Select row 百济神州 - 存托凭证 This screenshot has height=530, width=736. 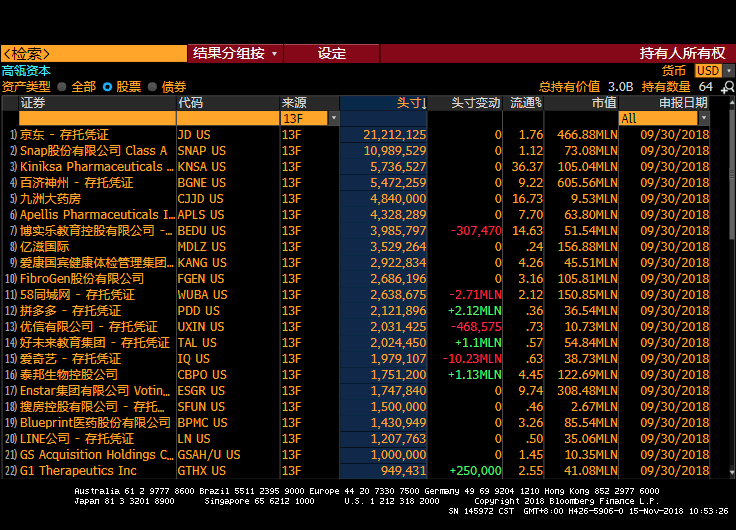(x=357, y=183)
